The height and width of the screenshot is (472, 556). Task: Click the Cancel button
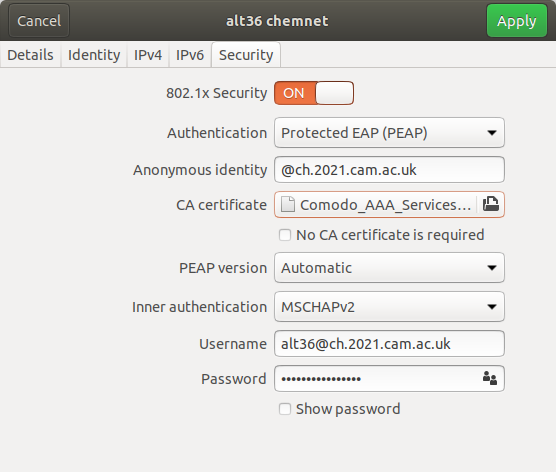coord(39,21)
